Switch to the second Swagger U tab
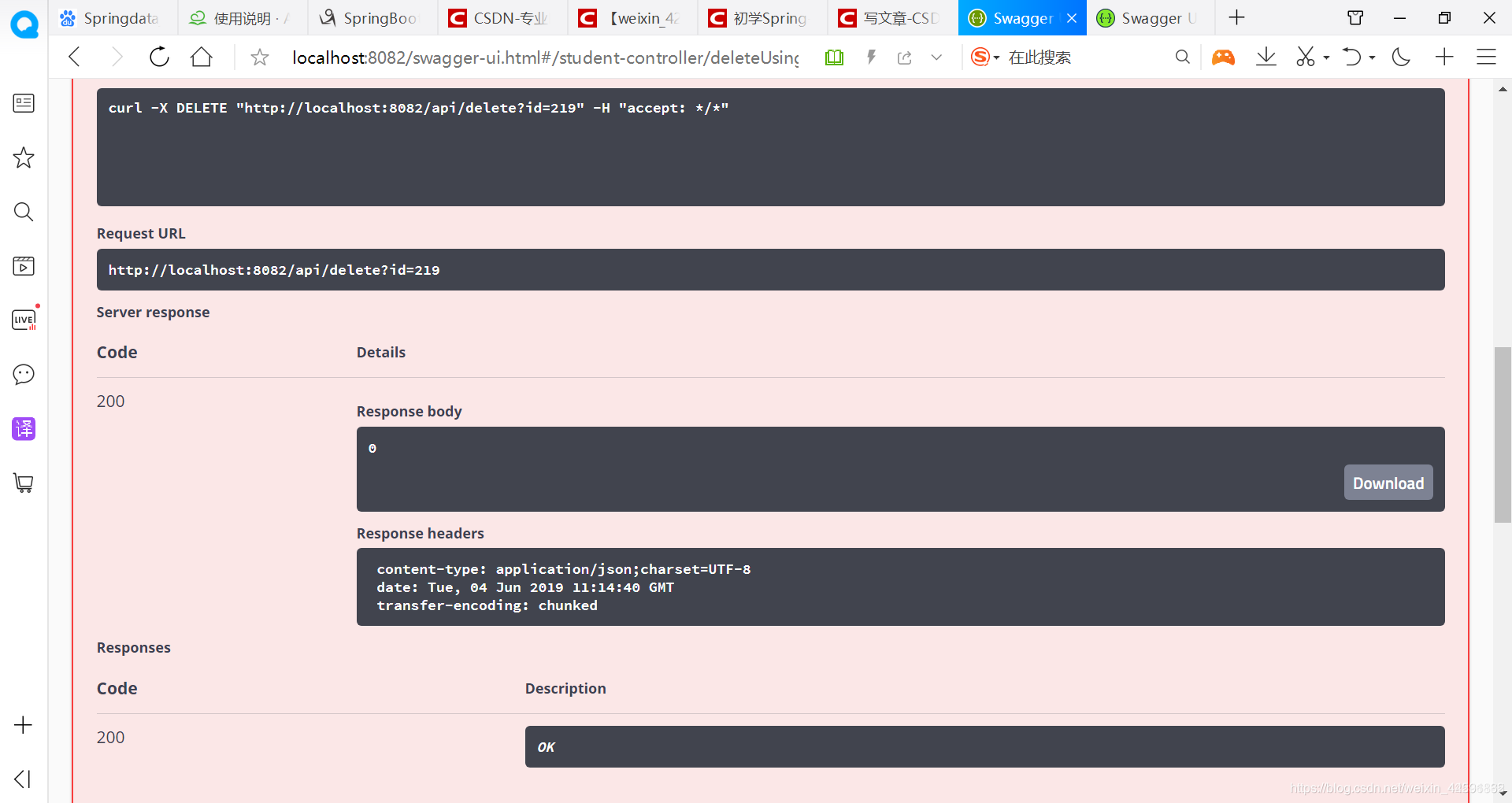Image resolution: width=1512 pixels, height=803 pixels. (x=1151, y=17)
